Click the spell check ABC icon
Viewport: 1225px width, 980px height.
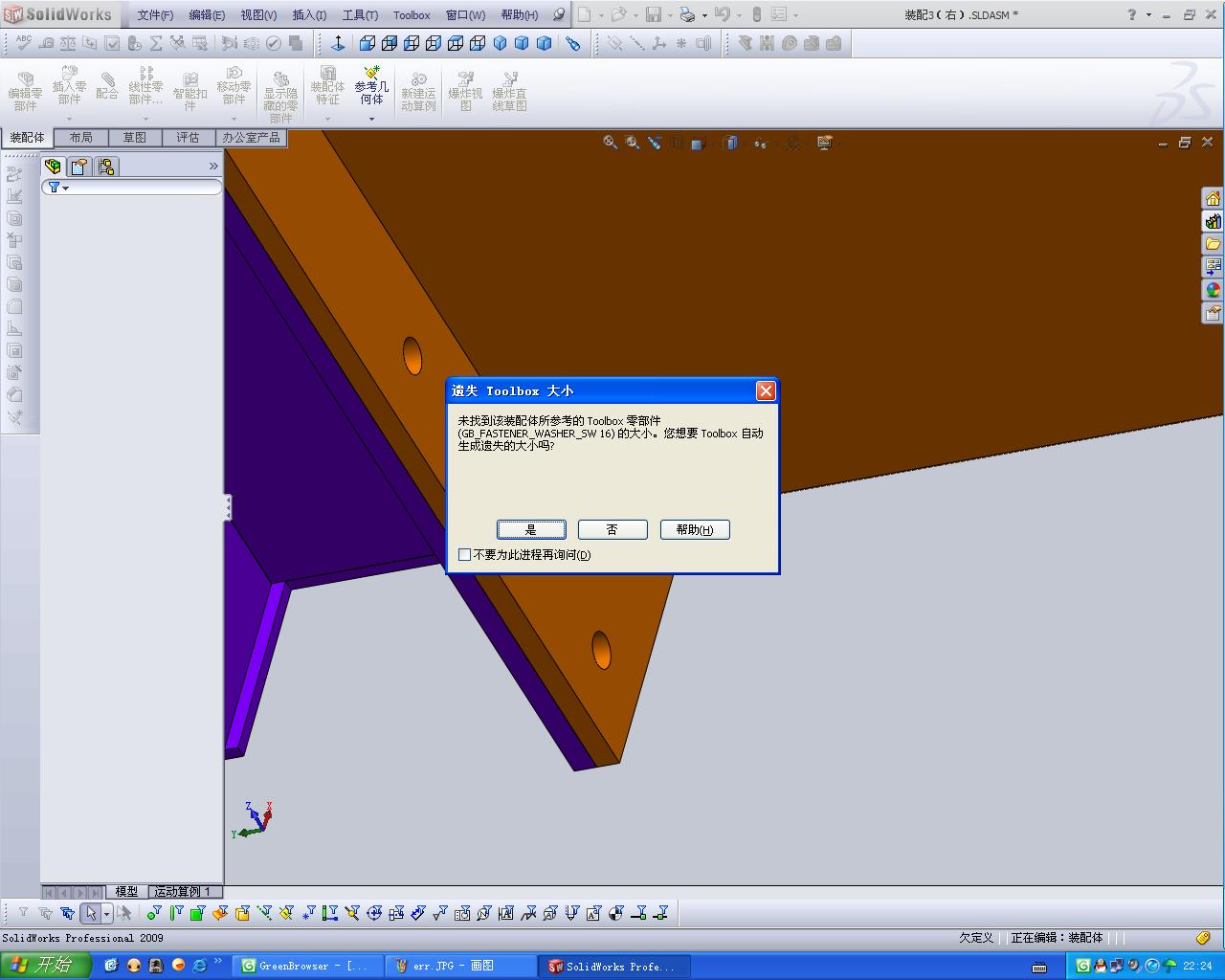click(x=24, y=43)
